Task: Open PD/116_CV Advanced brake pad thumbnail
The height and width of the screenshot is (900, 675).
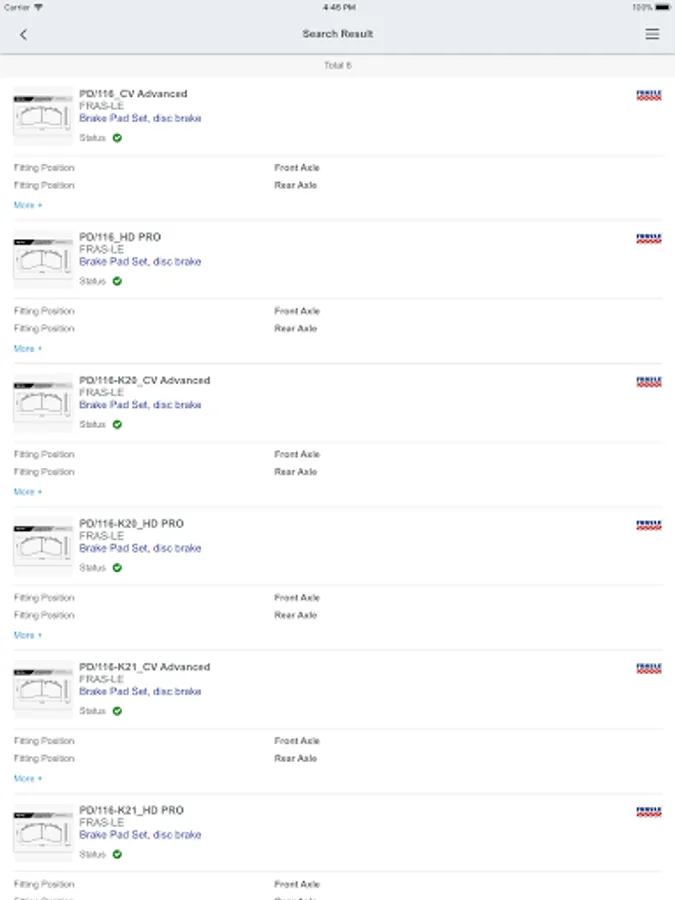Action: (43, 115)
